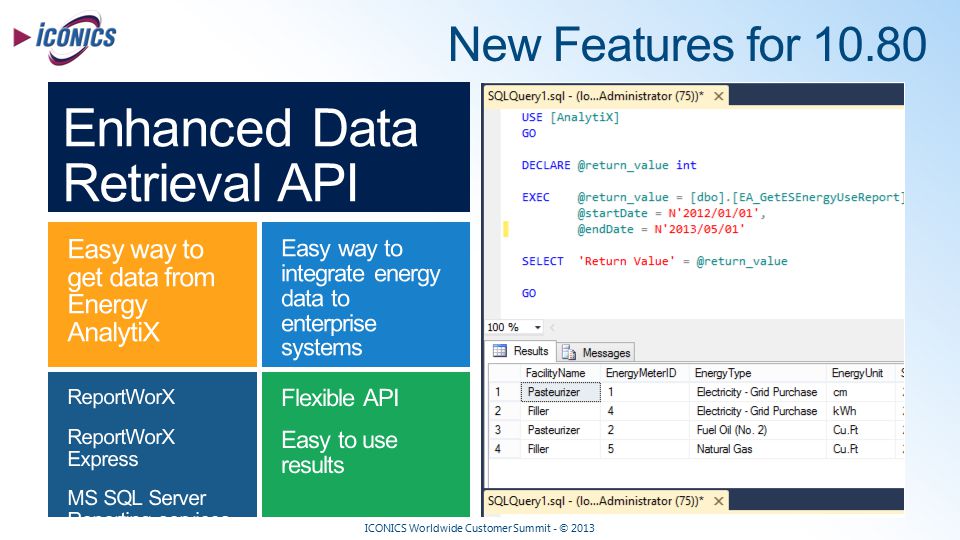Click the DECLARE @return_value int line
Image resolution: width=960 pixels, height=540 pixels.
[609, 165]
